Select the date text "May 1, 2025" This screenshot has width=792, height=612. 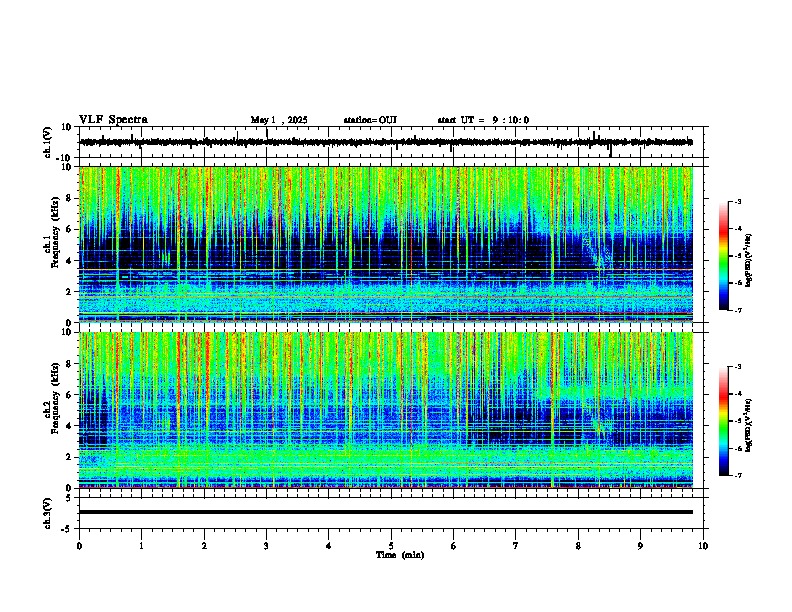coord(279,120)
